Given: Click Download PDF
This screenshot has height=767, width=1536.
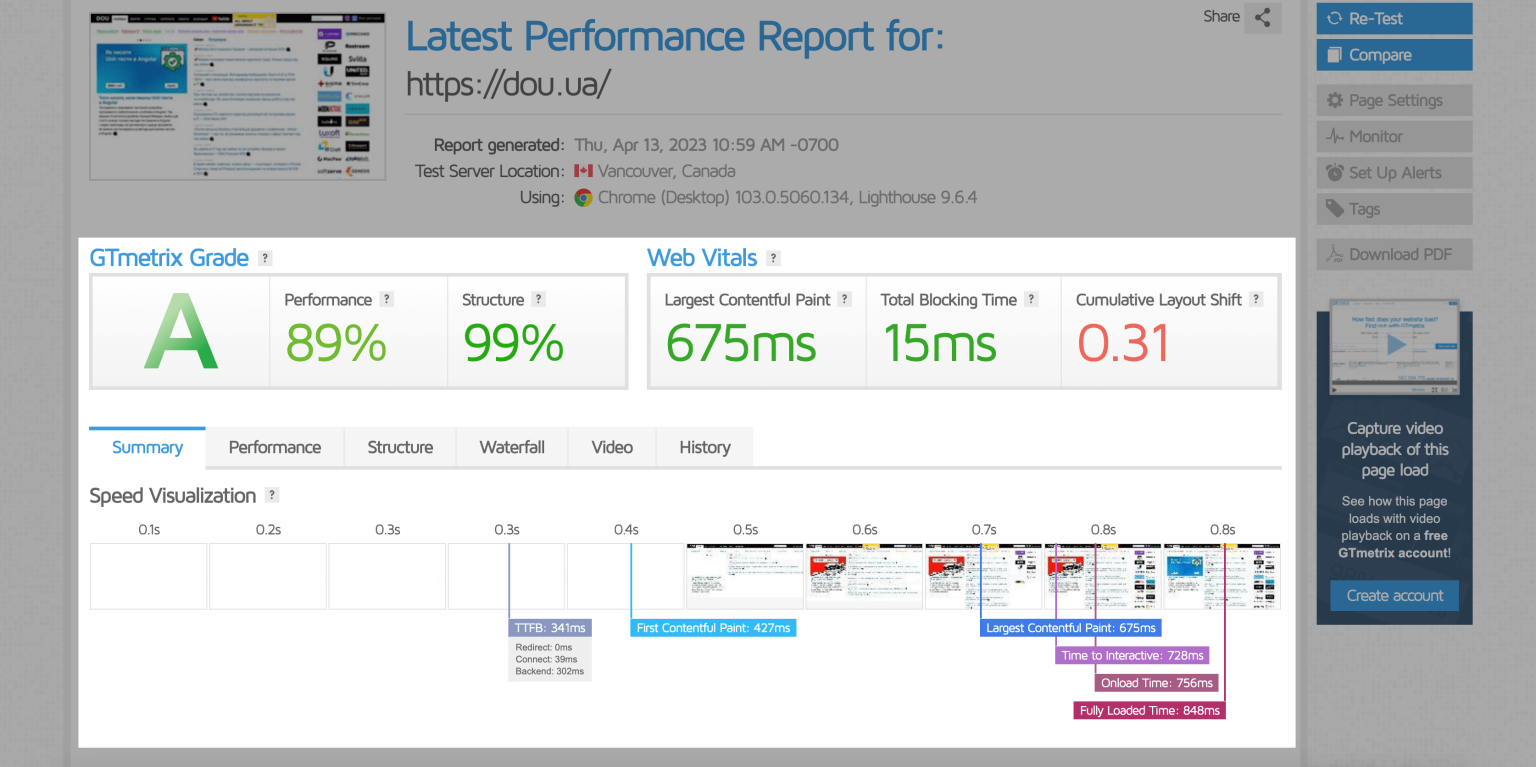Looking at the screenshot, I should pos(1394,254).
